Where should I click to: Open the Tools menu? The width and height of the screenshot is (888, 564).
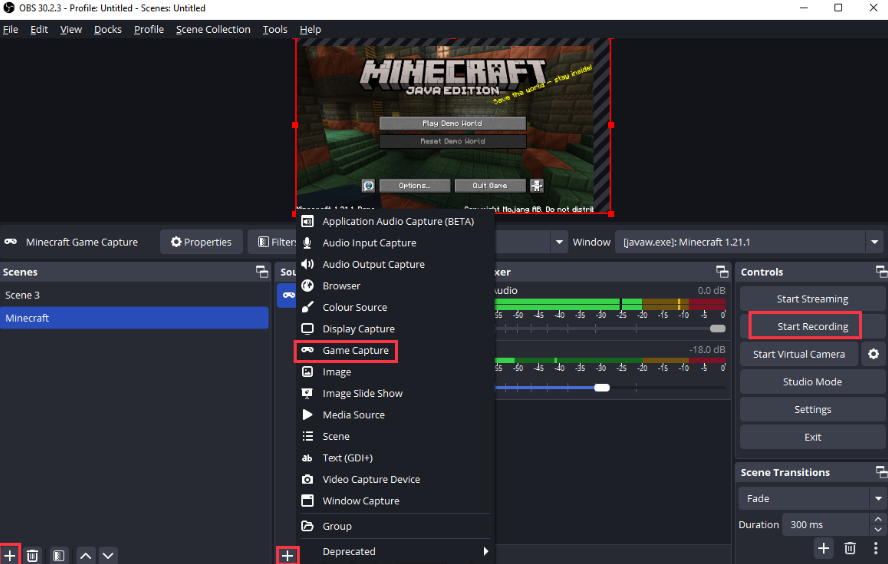click(275, 29)
